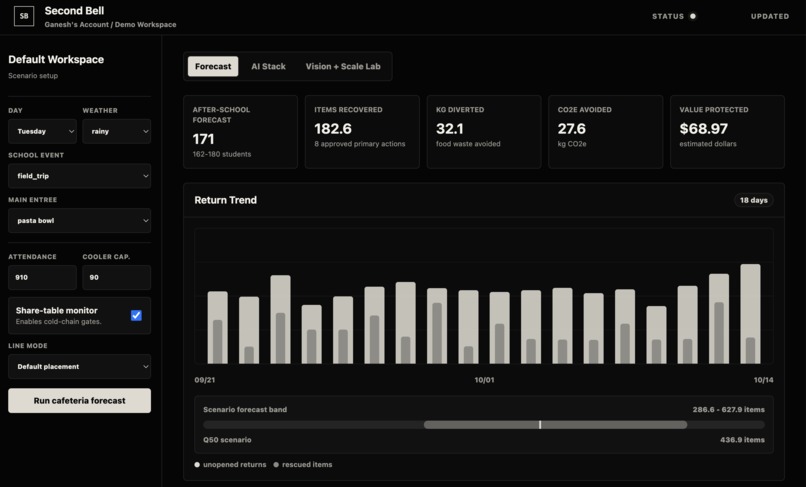Click the After-School Forecast card value 171
The height and width of the screenshot is (487, 806).
[x=204, y=139]
